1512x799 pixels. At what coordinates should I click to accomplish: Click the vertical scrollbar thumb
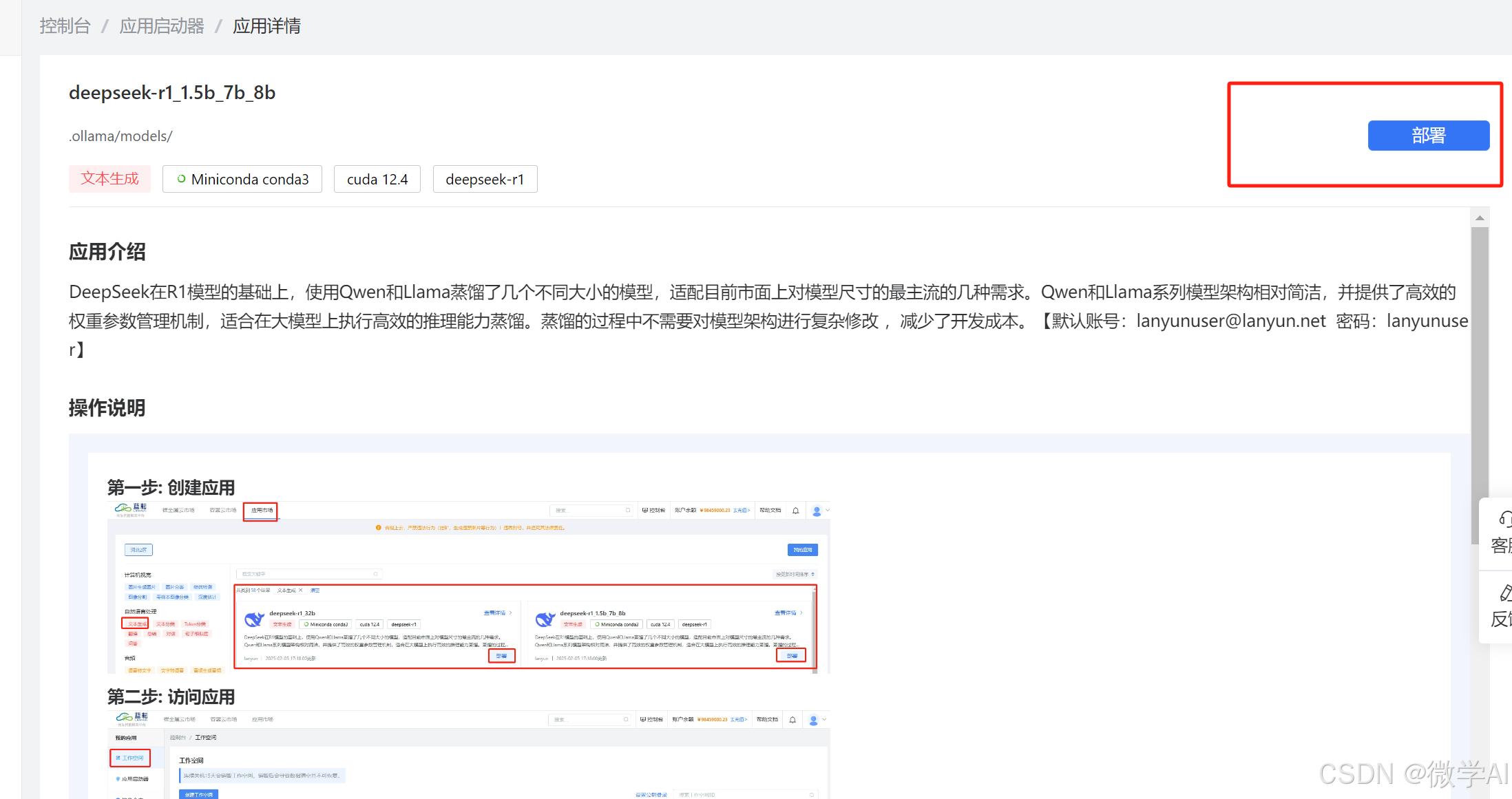pos(1480,385)
